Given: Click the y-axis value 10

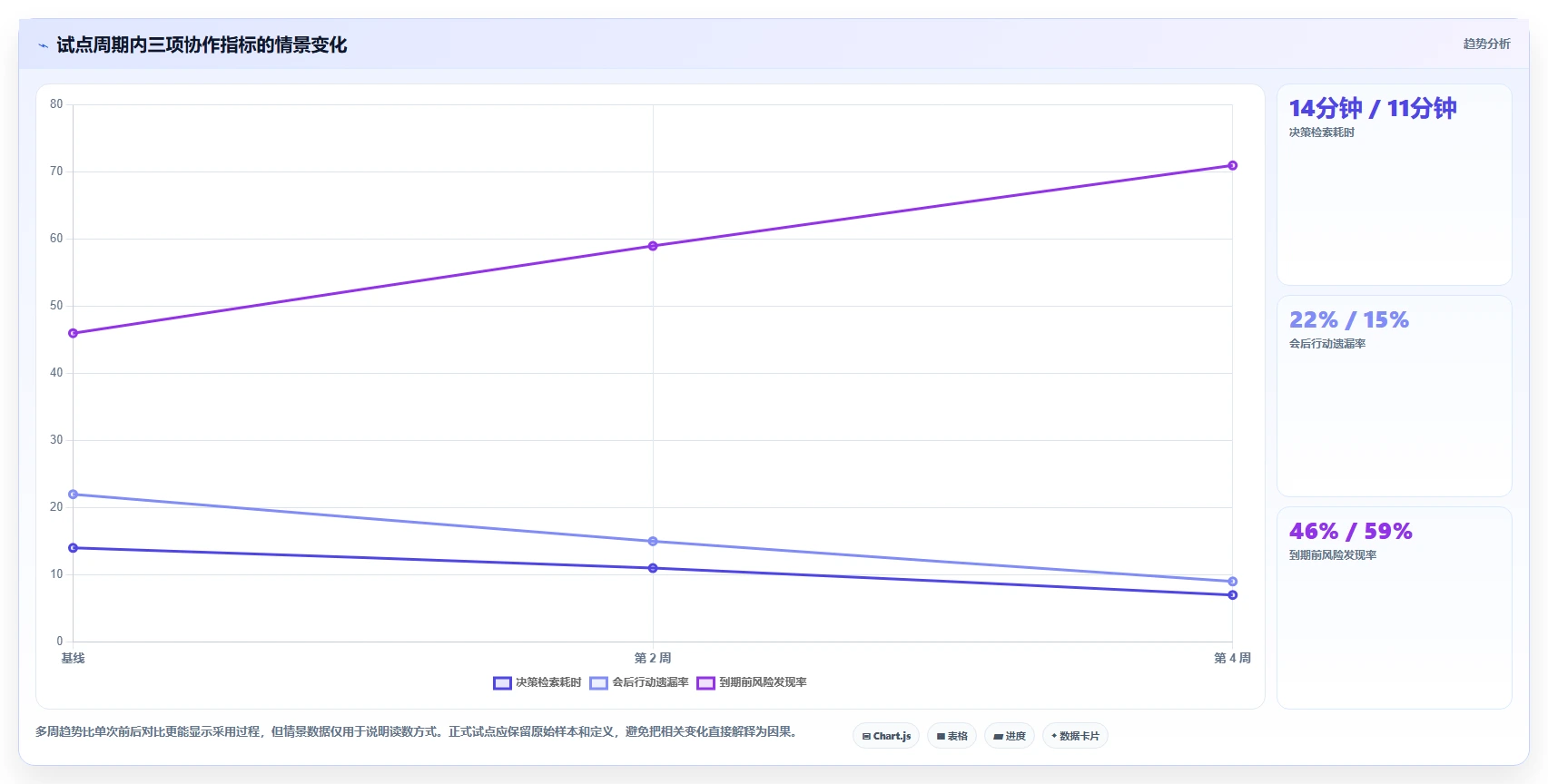Looking at the screenshot, I should click(56, 574).
